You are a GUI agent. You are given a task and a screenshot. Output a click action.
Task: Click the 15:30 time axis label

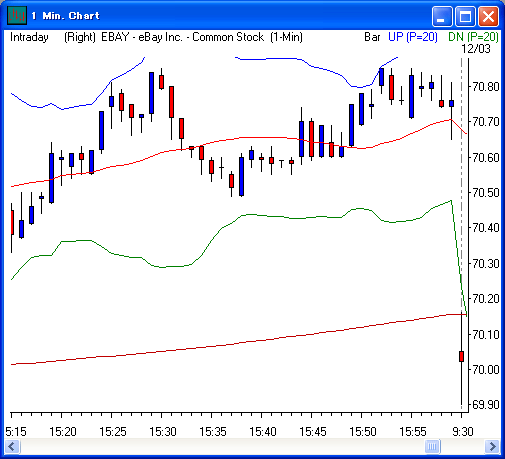[163, 432]
